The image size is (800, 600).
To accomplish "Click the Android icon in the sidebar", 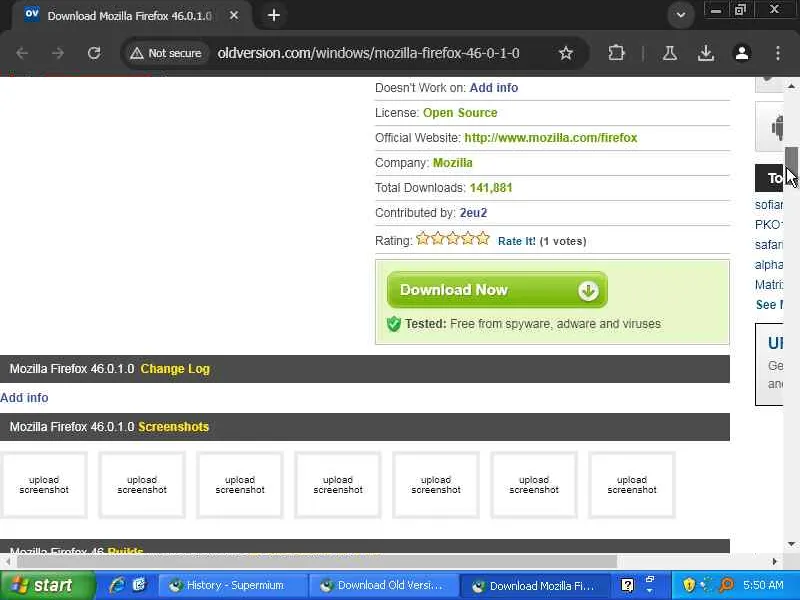I will click(777, 127).
